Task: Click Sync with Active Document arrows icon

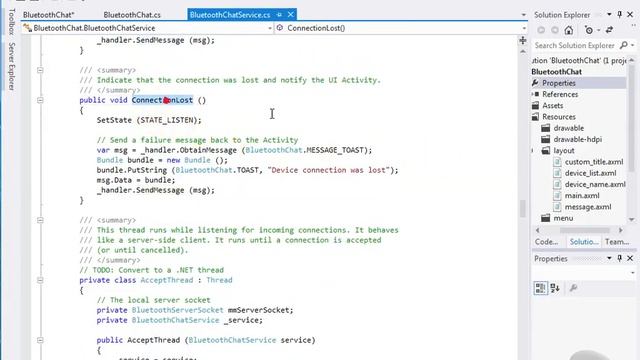Action: coord(609,30)
